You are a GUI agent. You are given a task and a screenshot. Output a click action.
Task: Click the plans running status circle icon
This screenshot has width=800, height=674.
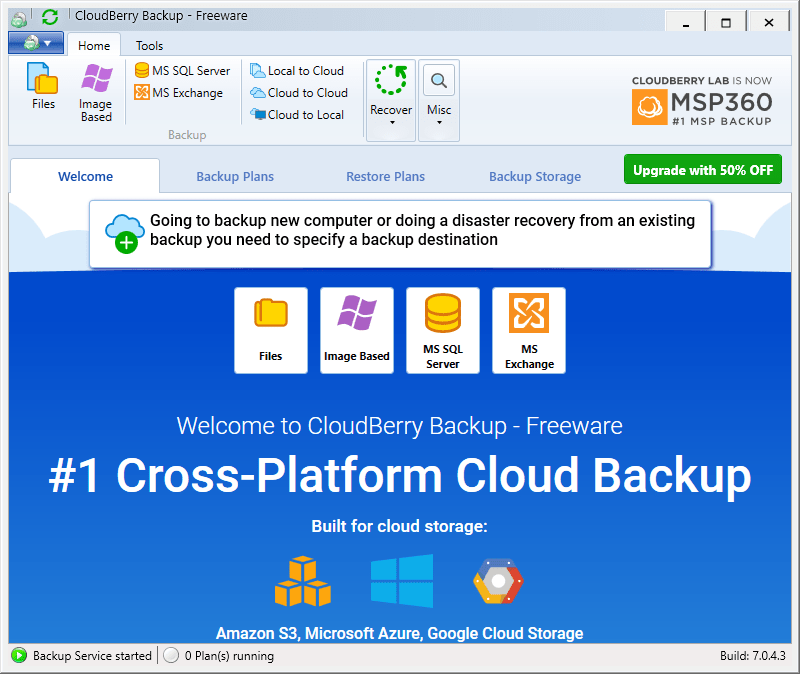pyautogui.click(x=171, y=656)
